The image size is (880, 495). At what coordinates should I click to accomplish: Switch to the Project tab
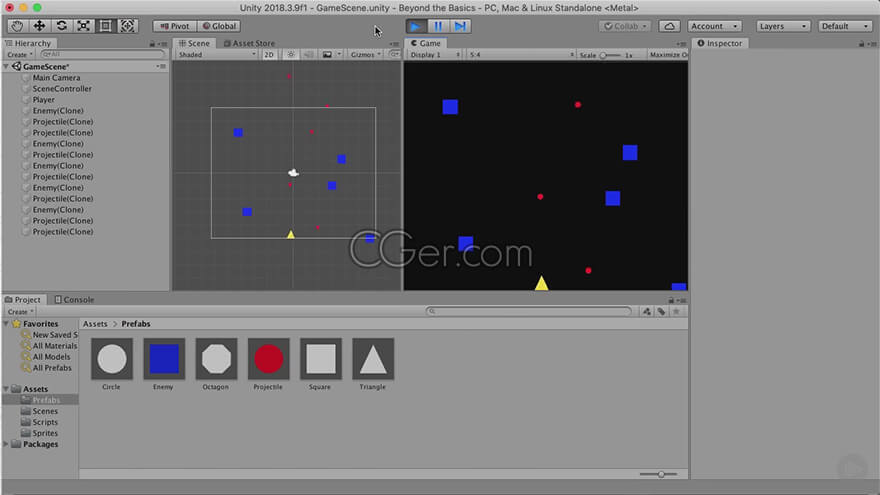click(x=22, y=300)
